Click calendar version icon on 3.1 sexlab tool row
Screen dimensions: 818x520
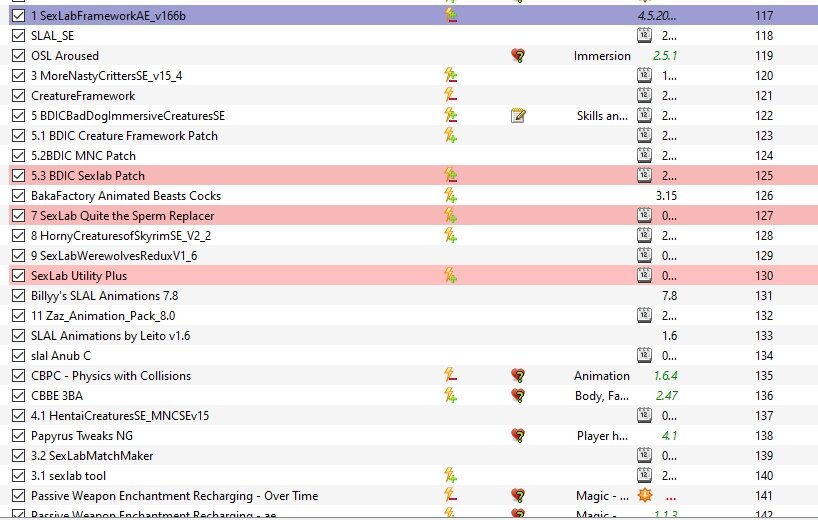pos(644,475)
